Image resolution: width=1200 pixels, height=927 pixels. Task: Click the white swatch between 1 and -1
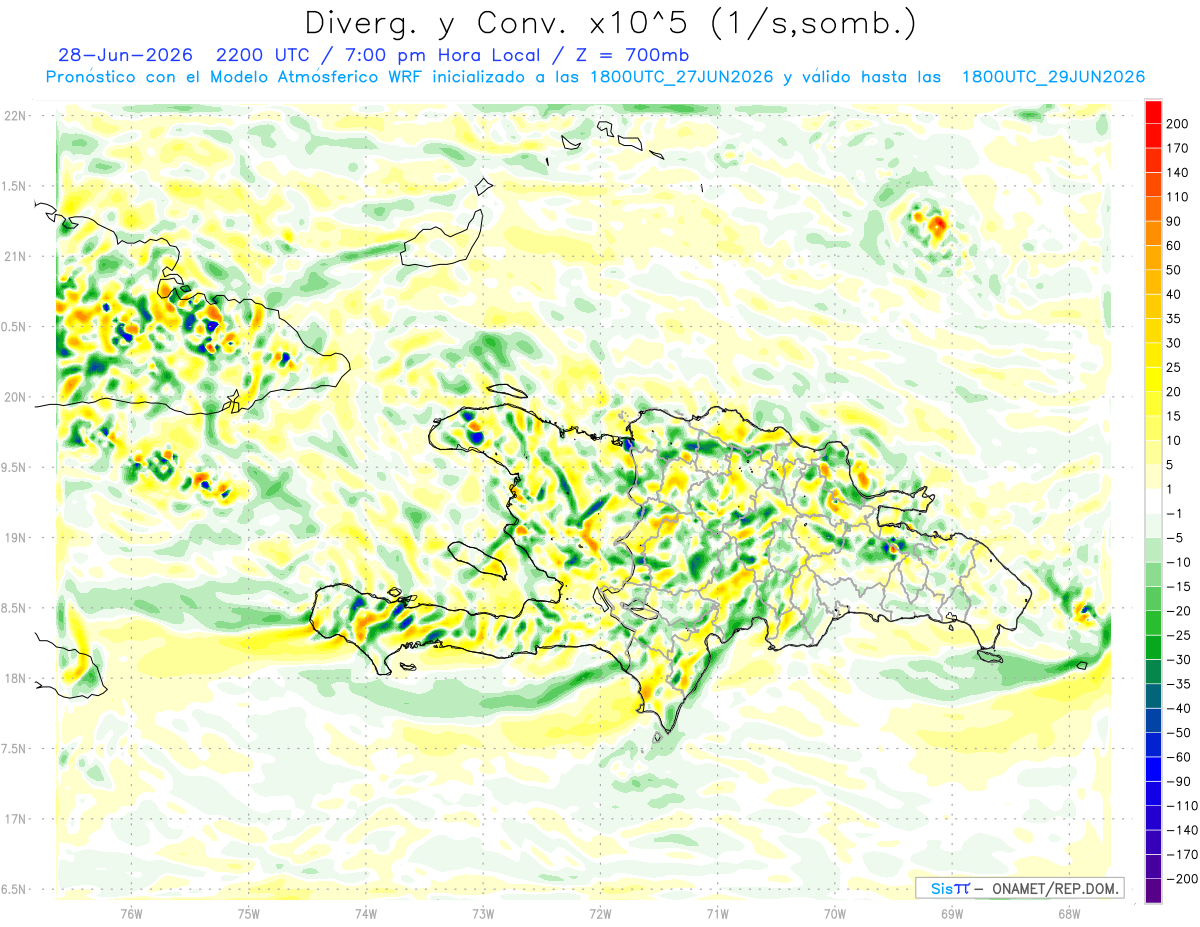point(1153,502)
